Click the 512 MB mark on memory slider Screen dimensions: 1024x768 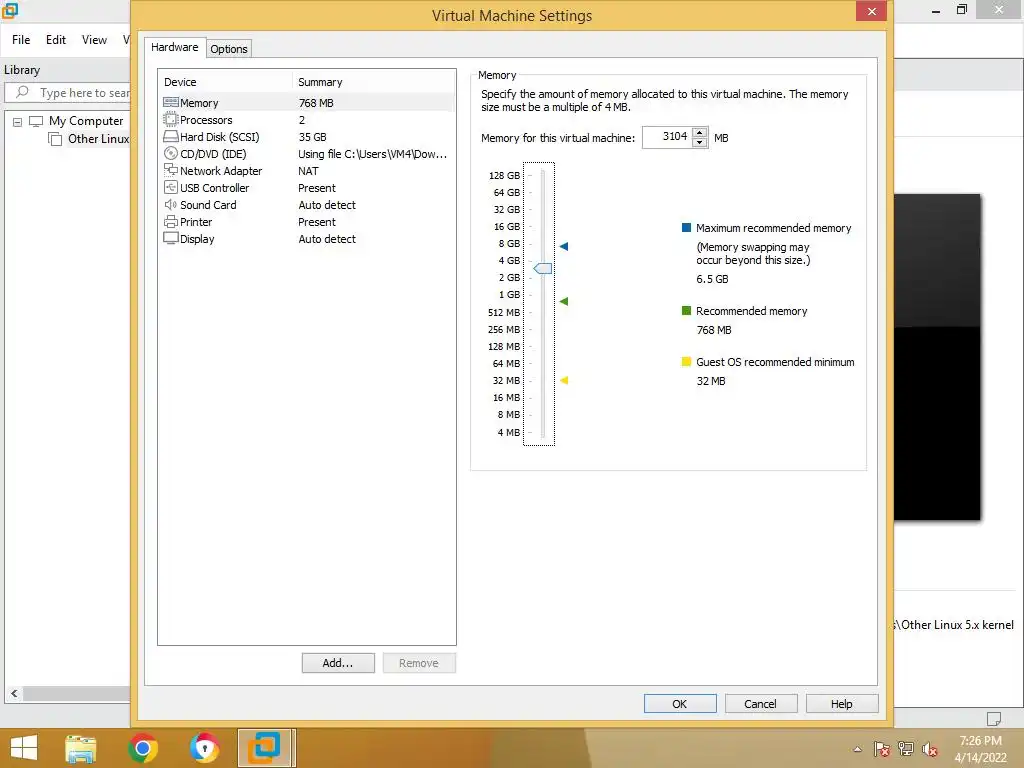(x=504, y=312)
